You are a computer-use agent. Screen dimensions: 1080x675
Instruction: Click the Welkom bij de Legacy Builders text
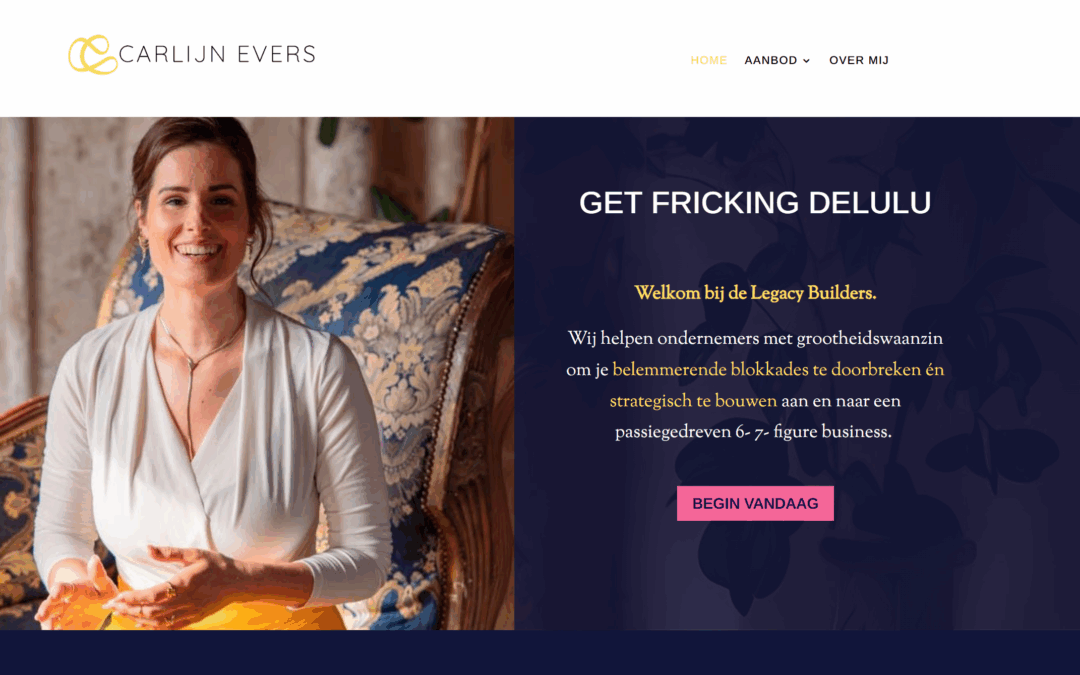756,293
